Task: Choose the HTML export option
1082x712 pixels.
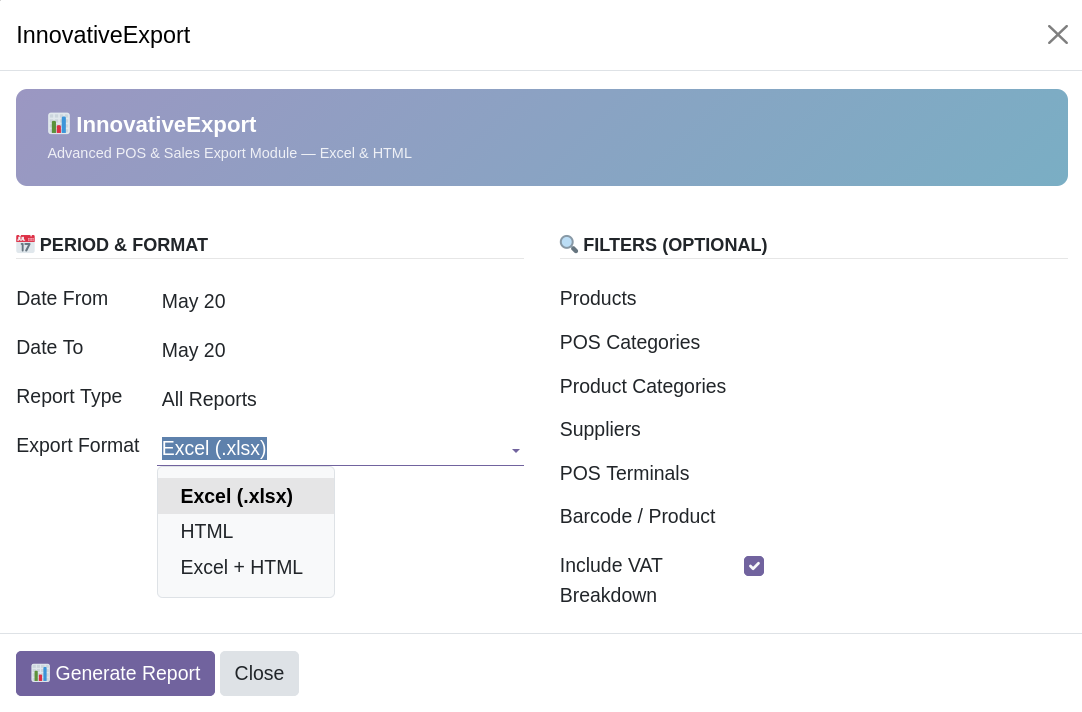Action: [x=246, y=531]
